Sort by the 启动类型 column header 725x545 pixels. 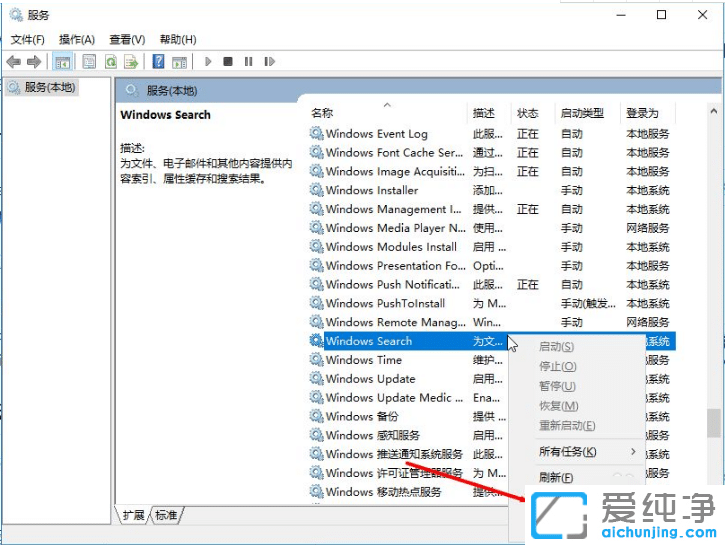tap(582, 113)
